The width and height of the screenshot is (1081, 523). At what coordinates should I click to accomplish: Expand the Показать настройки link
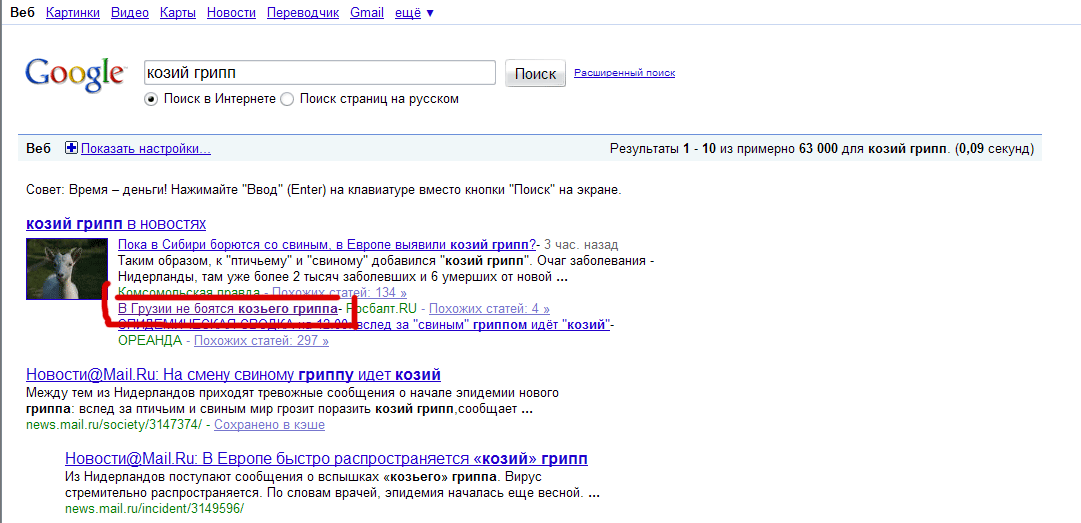point(145,148)
